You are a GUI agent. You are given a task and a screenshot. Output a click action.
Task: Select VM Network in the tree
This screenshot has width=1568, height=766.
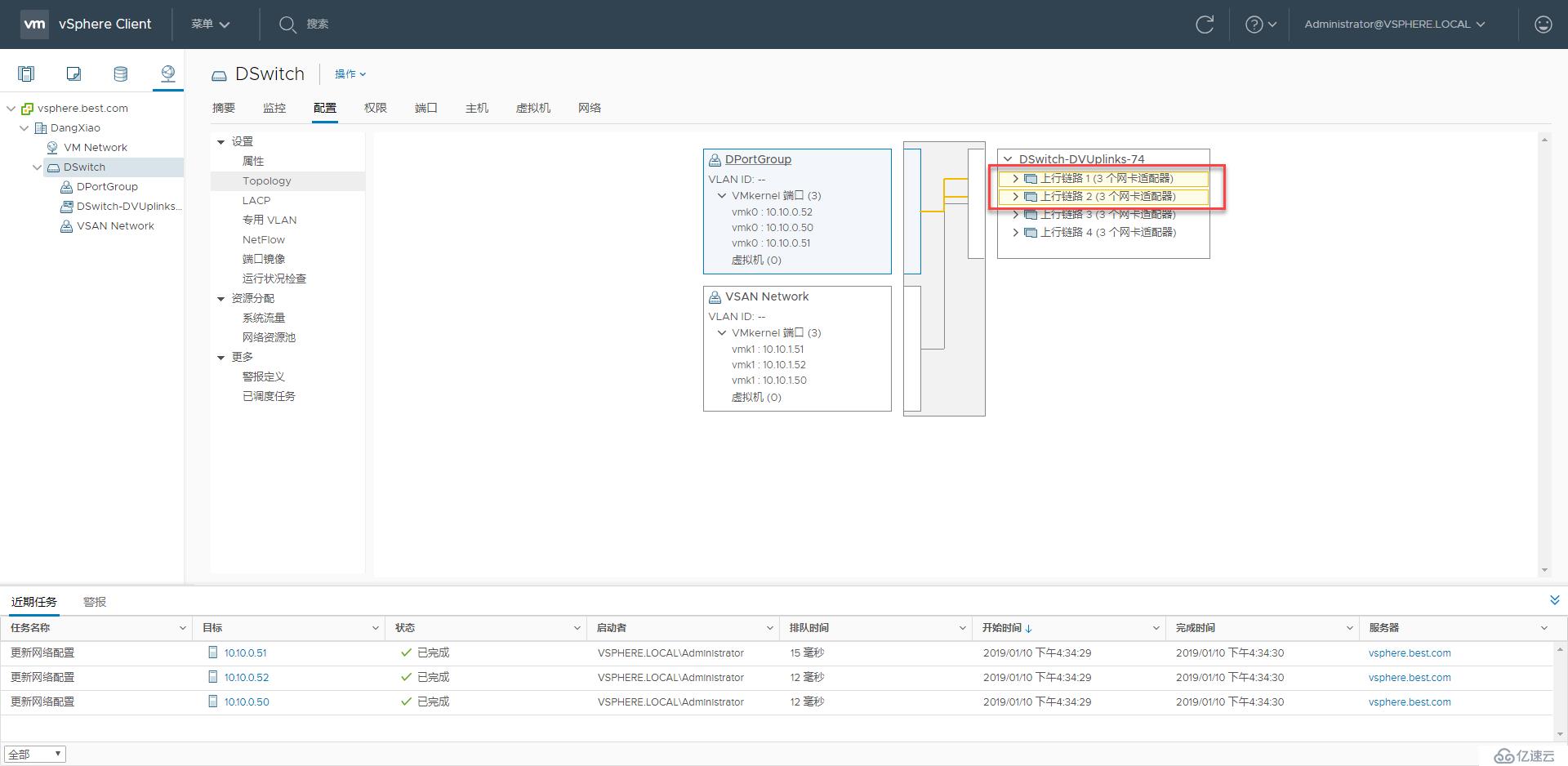(x=96, y=148)
